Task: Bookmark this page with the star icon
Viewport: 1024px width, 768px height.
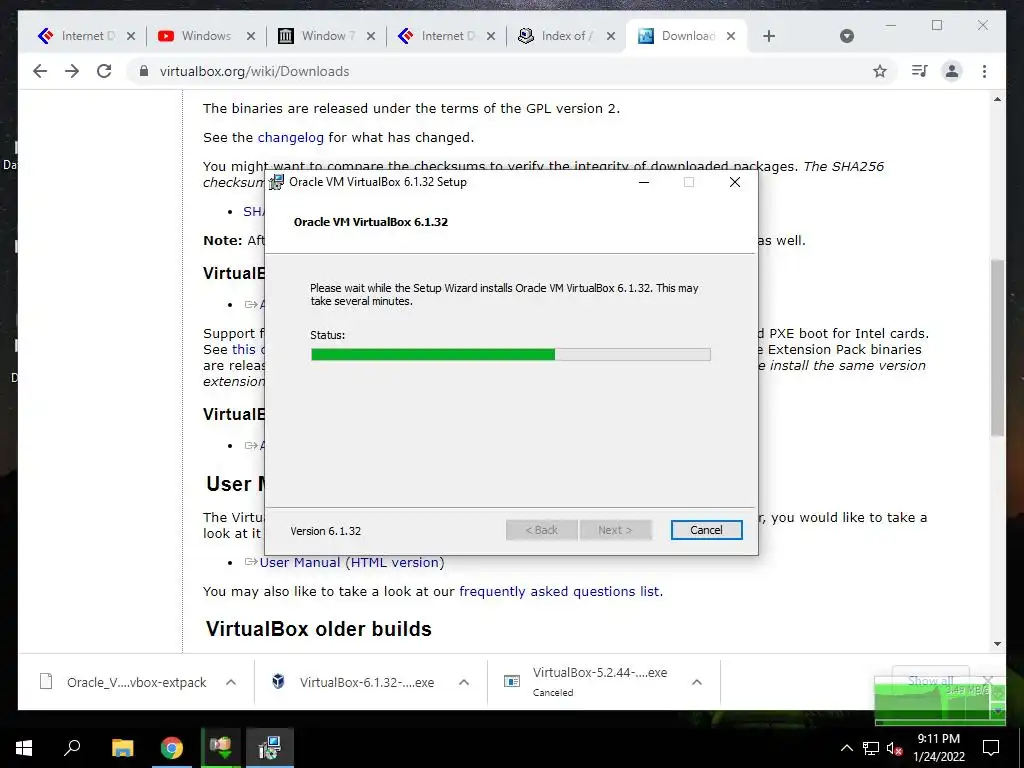Action: (x=880, y=71)
